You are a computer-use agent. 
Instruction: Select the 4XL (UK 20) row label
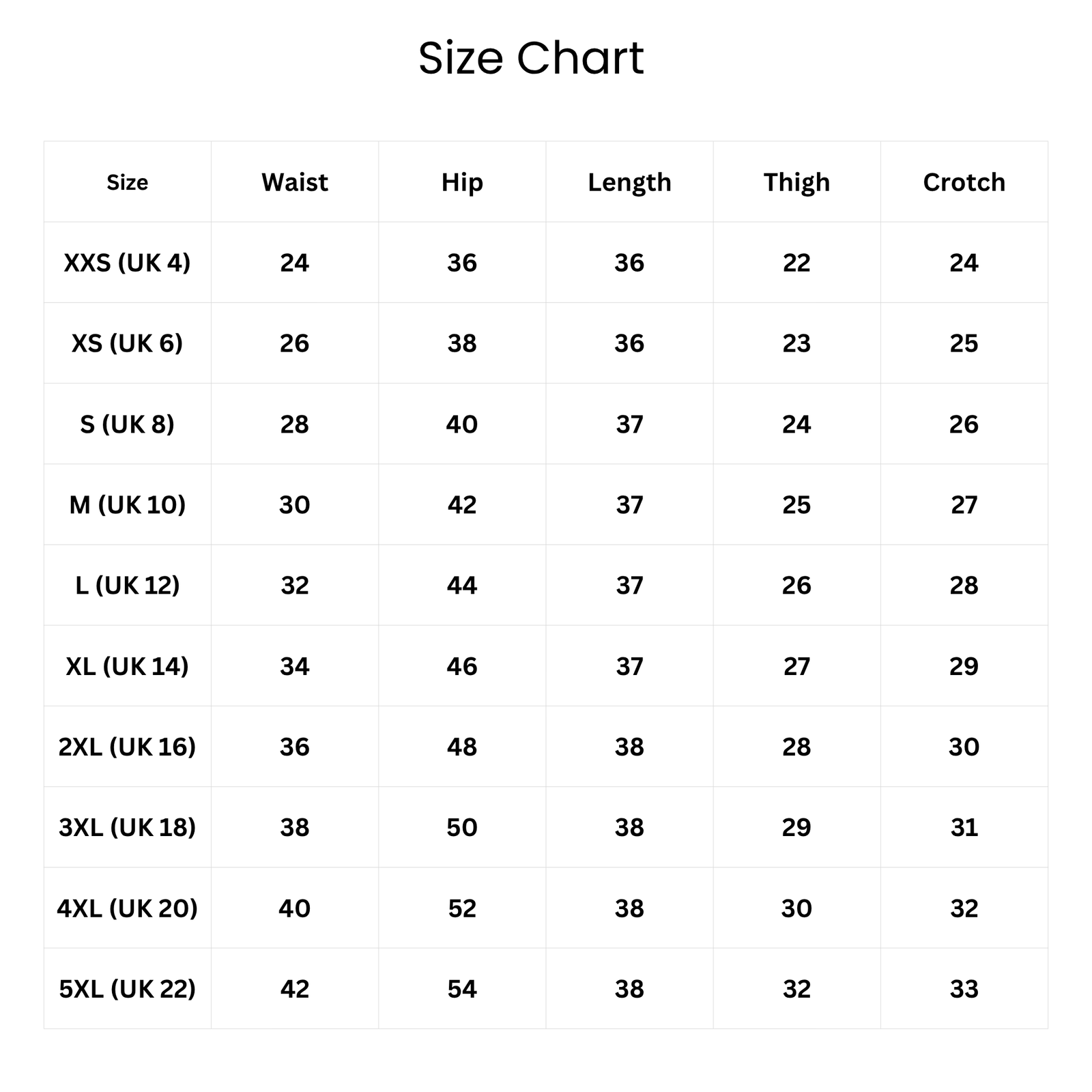(127, 908)
